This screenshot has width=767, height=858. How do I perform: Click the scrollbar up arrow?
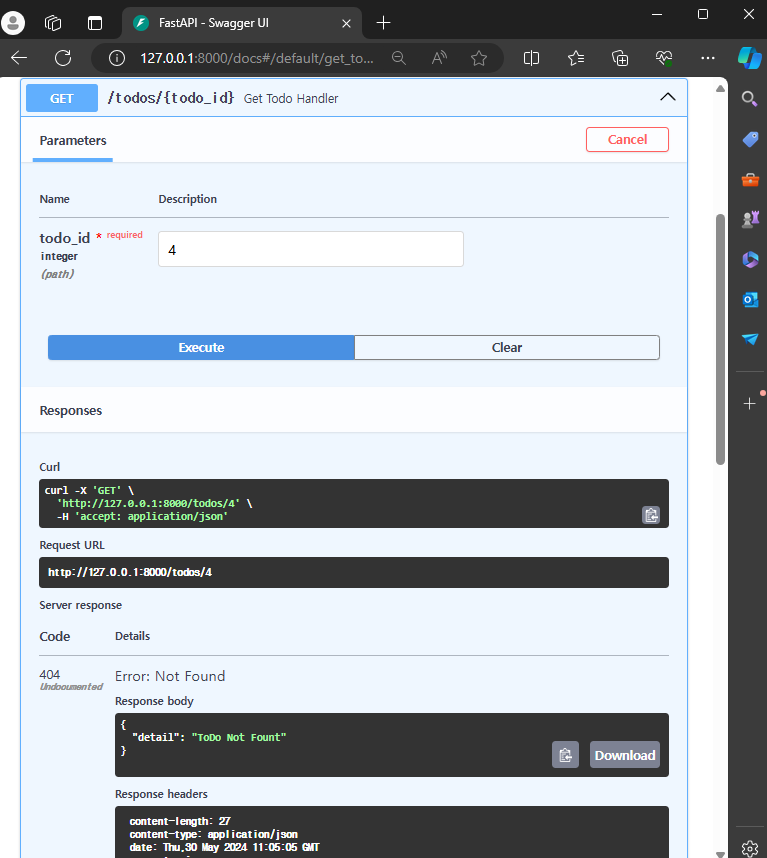click(x=720, y=88)
